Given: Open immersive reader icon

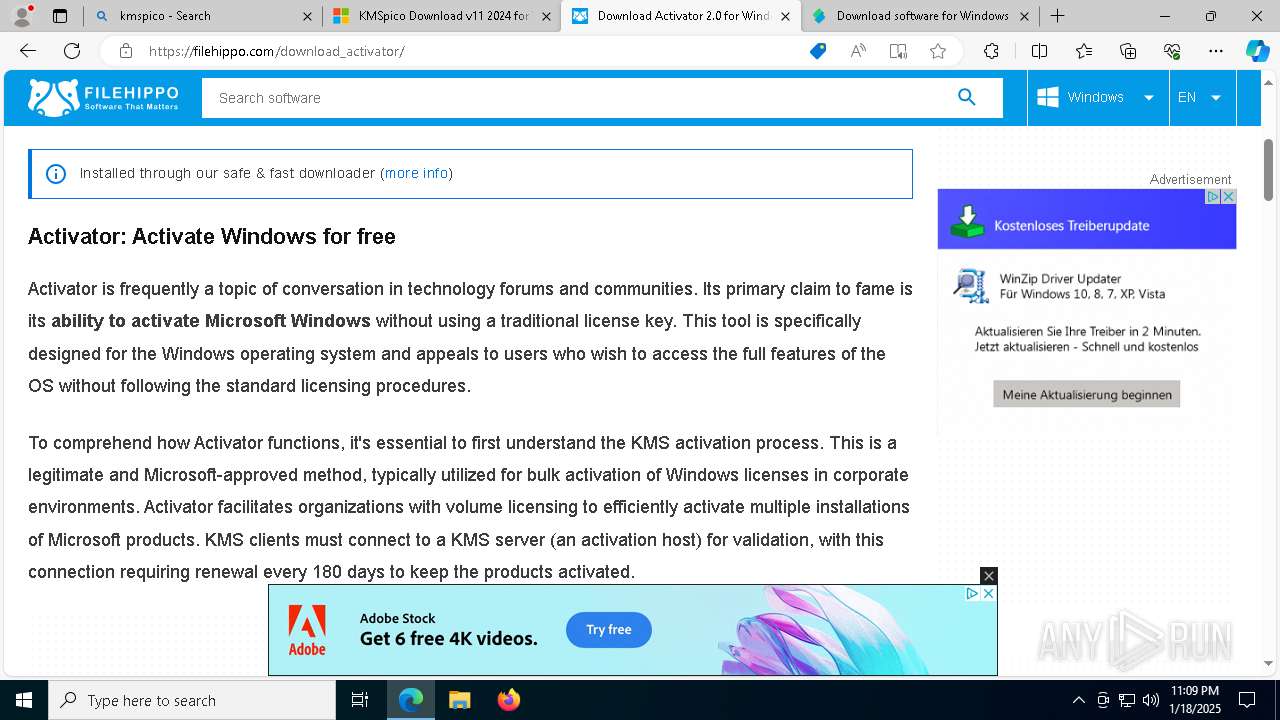Looking at the screenshot, I should [898, 51].
